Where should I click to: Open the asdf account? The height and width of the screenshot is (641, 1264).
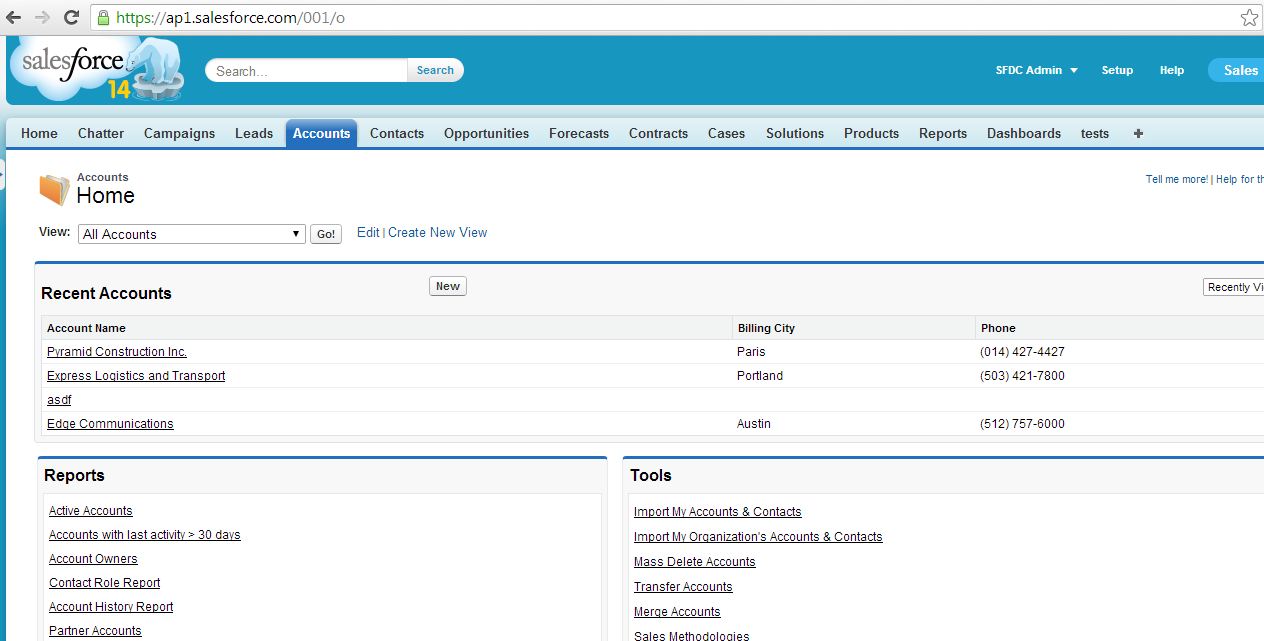pyautogui.click(x=59, y=400)
